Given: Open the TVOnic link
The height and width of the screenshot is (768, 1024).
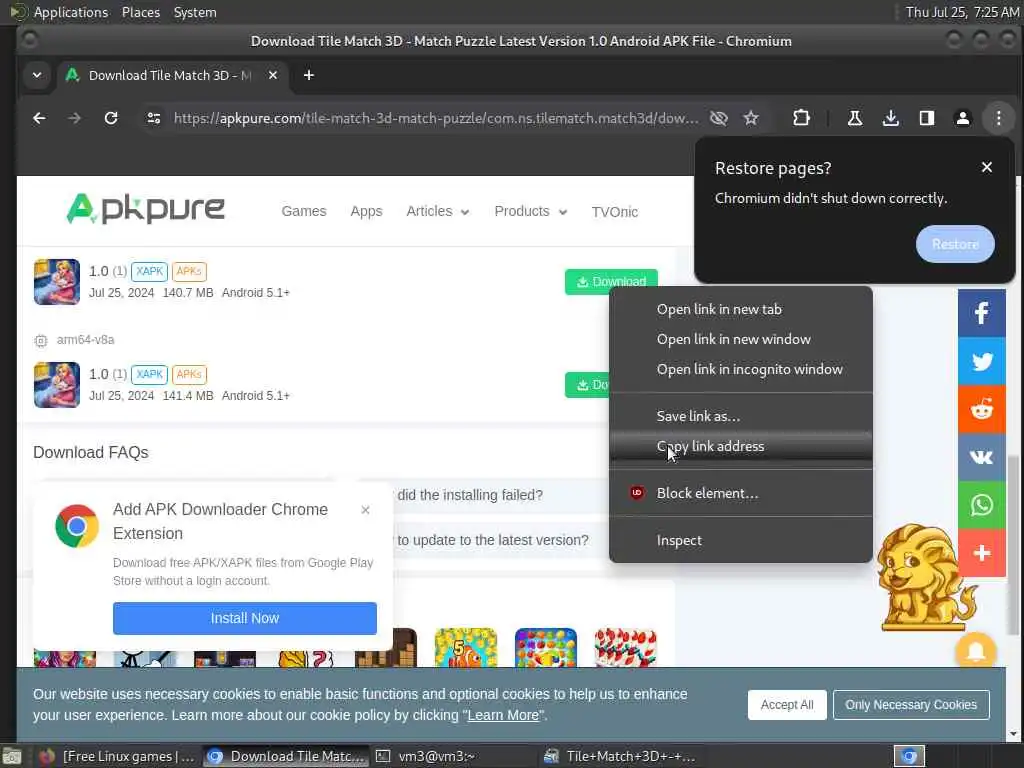Looking at the screenshot, I should click(x=615, y=212).
